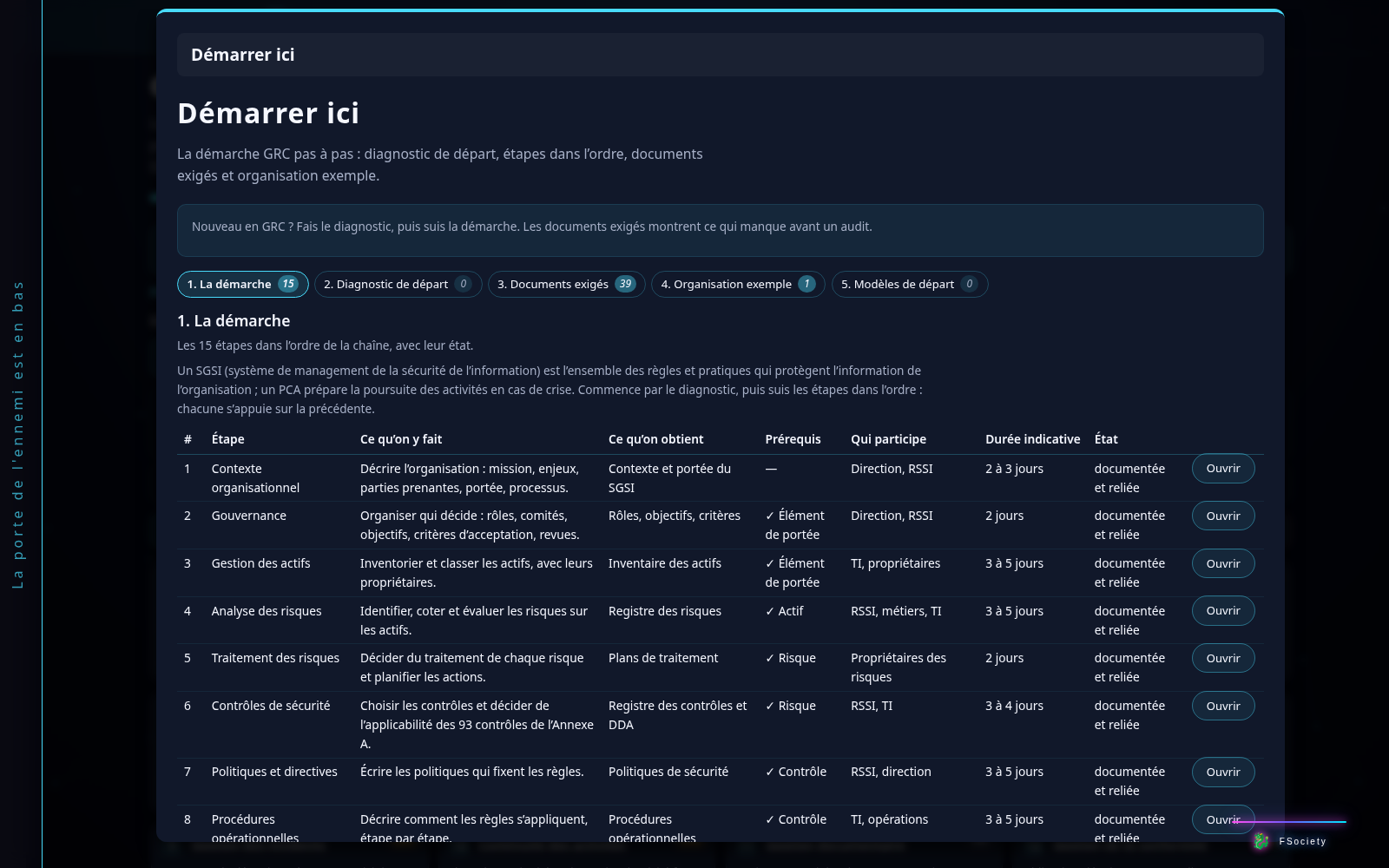Click the 'Plans de traitement' cell
The image size is (1389, 868).
[x=663, y=658]
